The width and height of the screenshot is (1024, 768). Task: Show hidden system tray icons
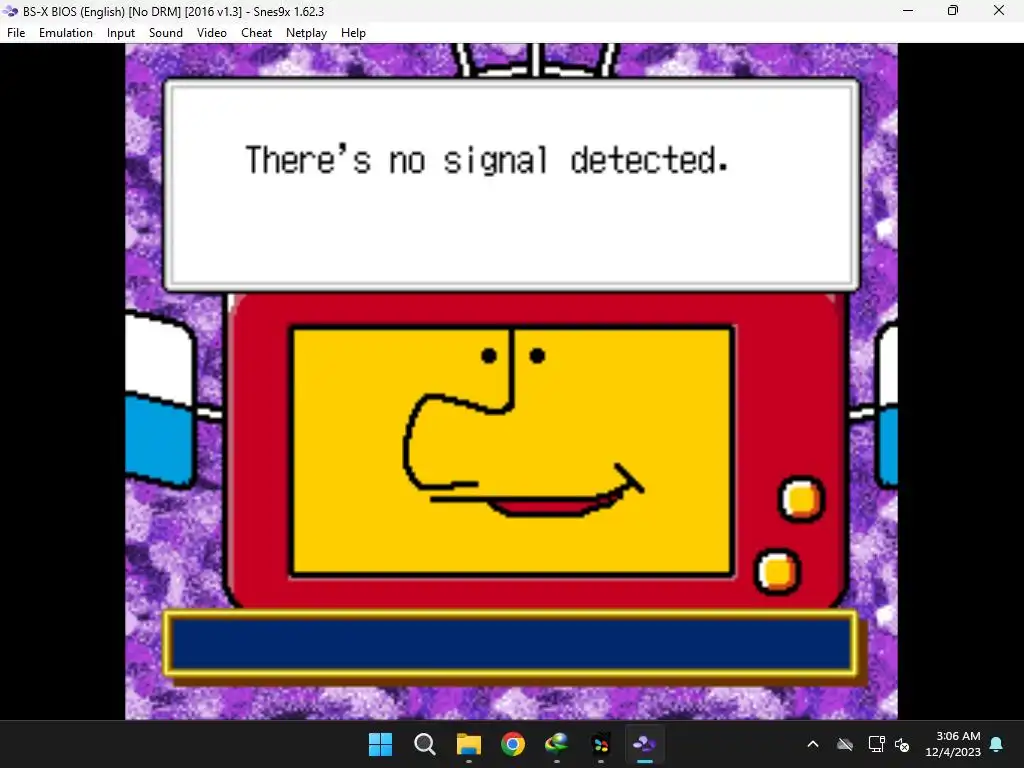click(x=813, y=744)
